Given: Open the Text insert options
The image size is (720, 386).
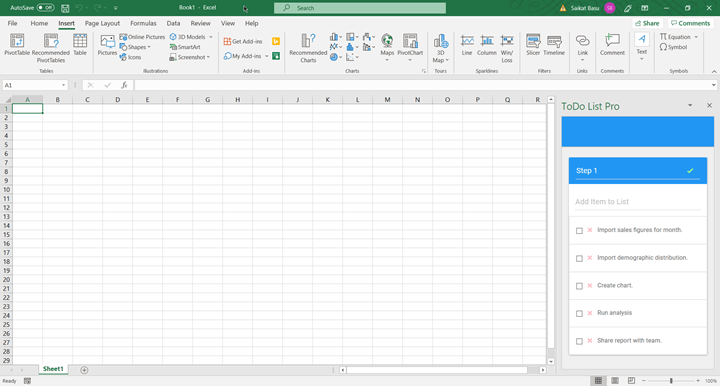Looking at the screenshot, I should point(641,47).
